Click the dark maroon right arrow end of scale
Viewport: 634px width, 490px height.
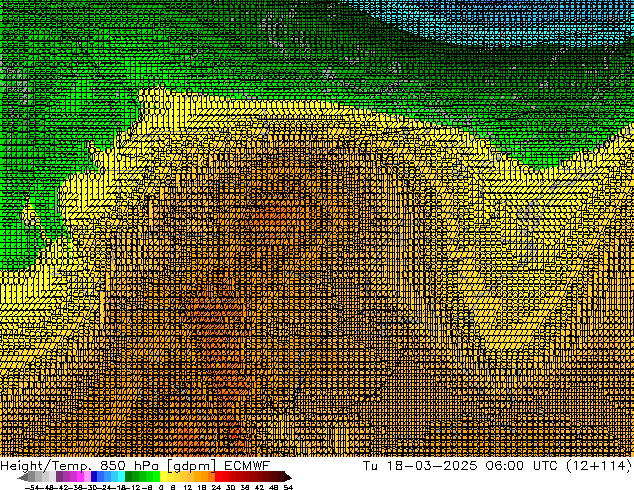click(287, 477)
